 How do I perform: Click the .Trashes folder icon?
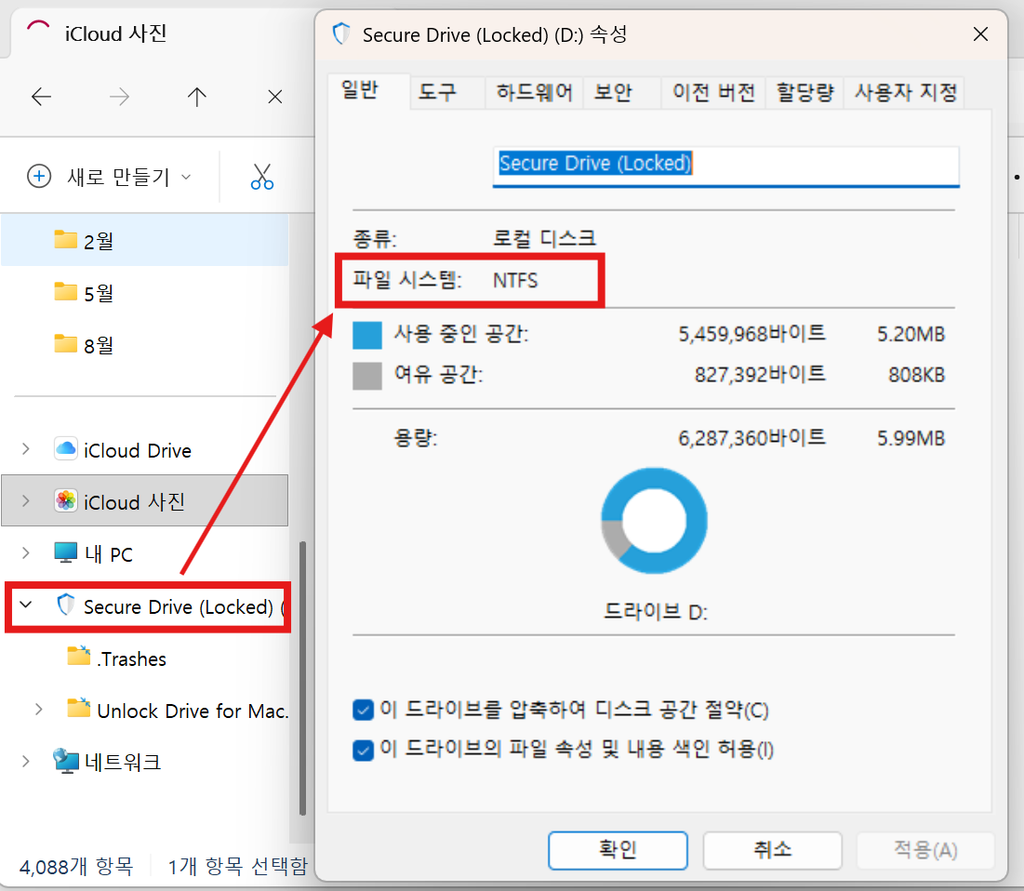tap(79, 656)
